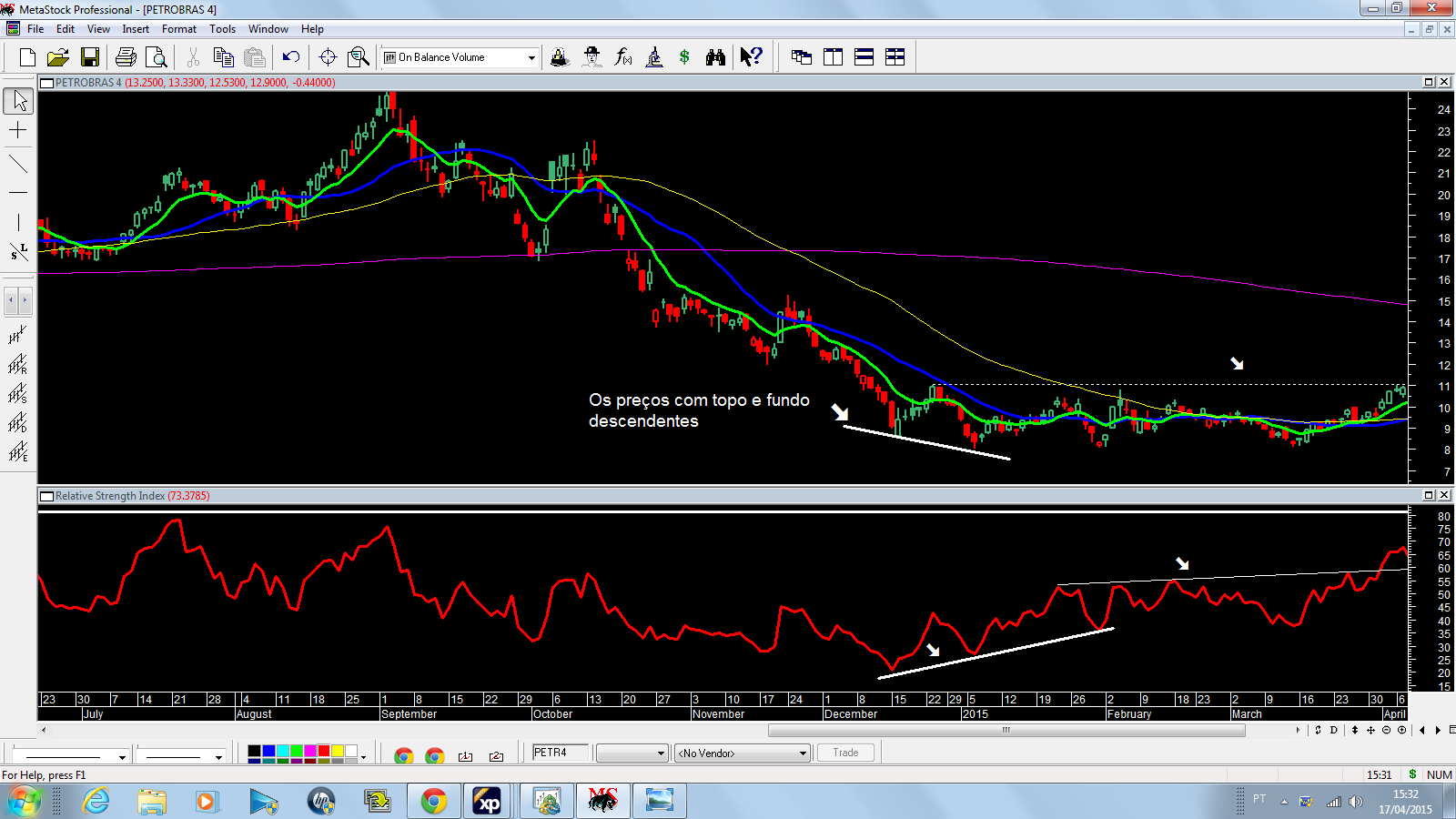Zoom in chart with plus icon
The height and width of the screenshot is (819, 1456).
[x=1401, y=730]
